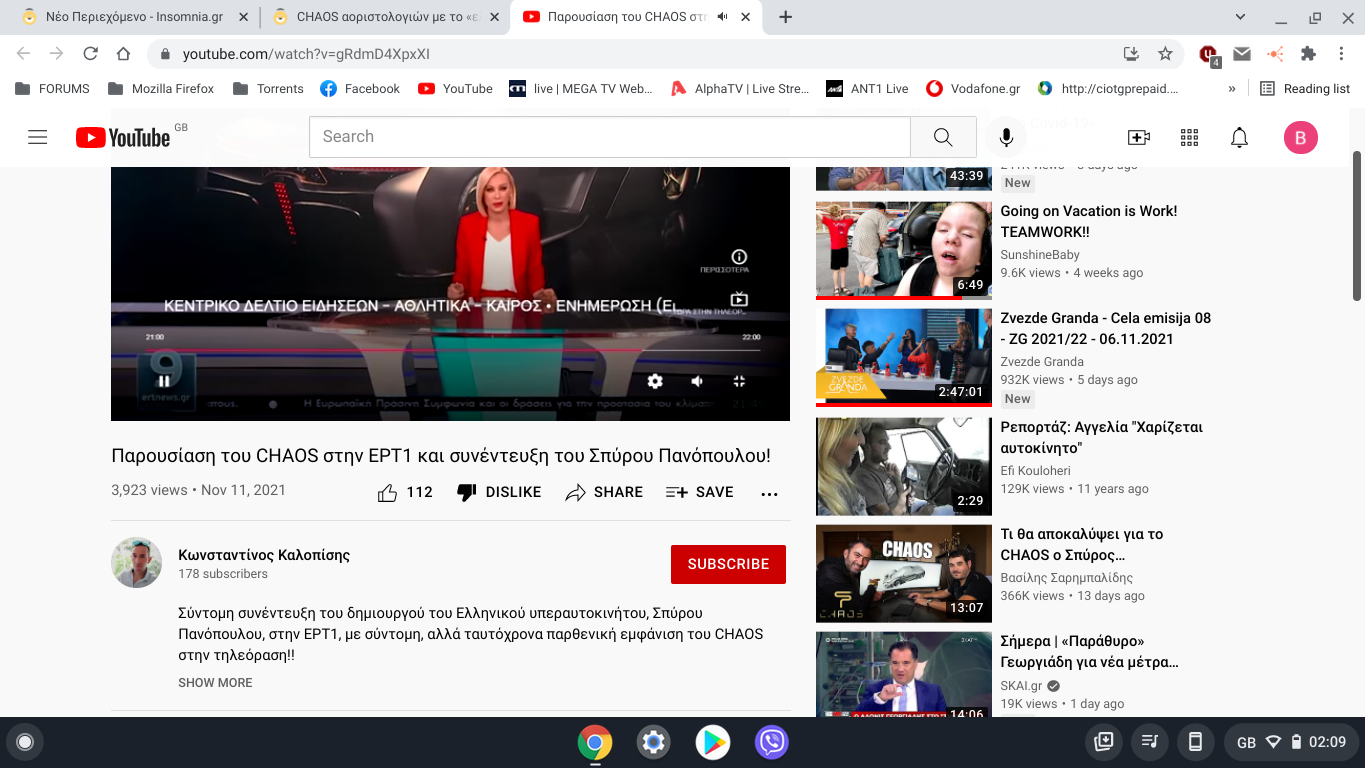Open Facebook bookmark
Viewport: 1365px width, 768px height.
pos(360,89)
